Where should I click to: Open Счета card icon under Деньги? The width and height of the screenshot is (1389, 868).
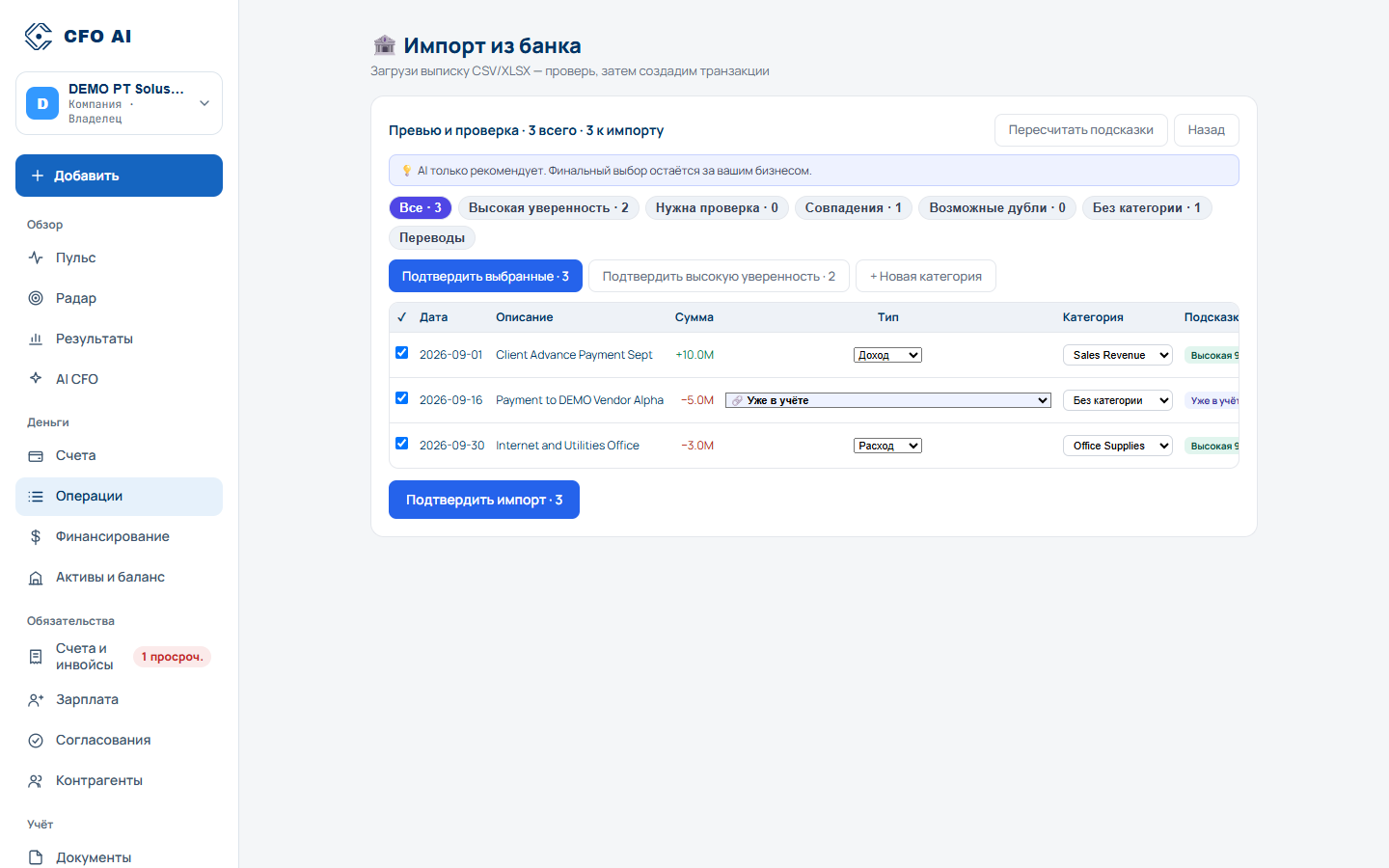tap(36, 455)
